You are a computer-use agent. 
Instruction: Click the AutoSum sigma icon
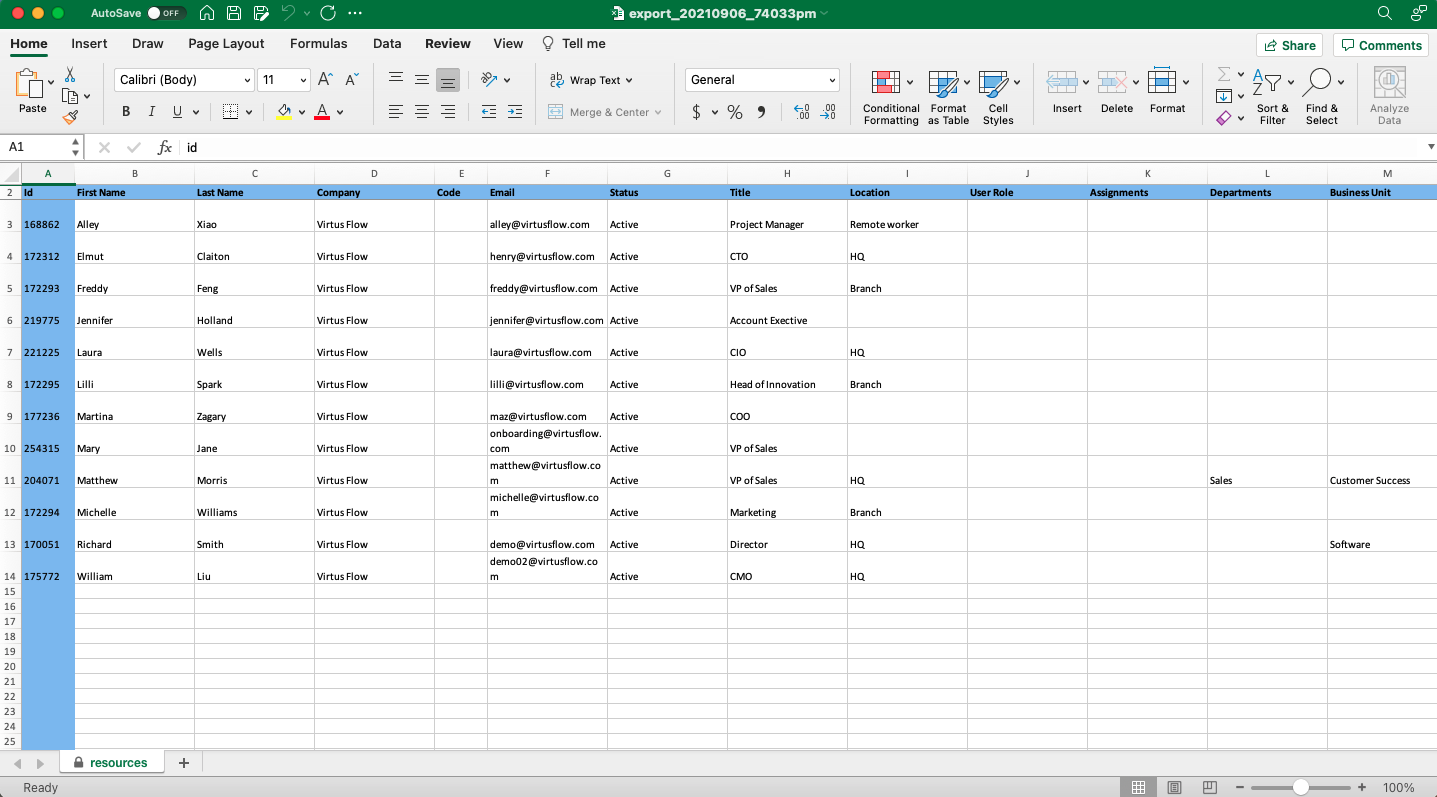coord(1224,75)
